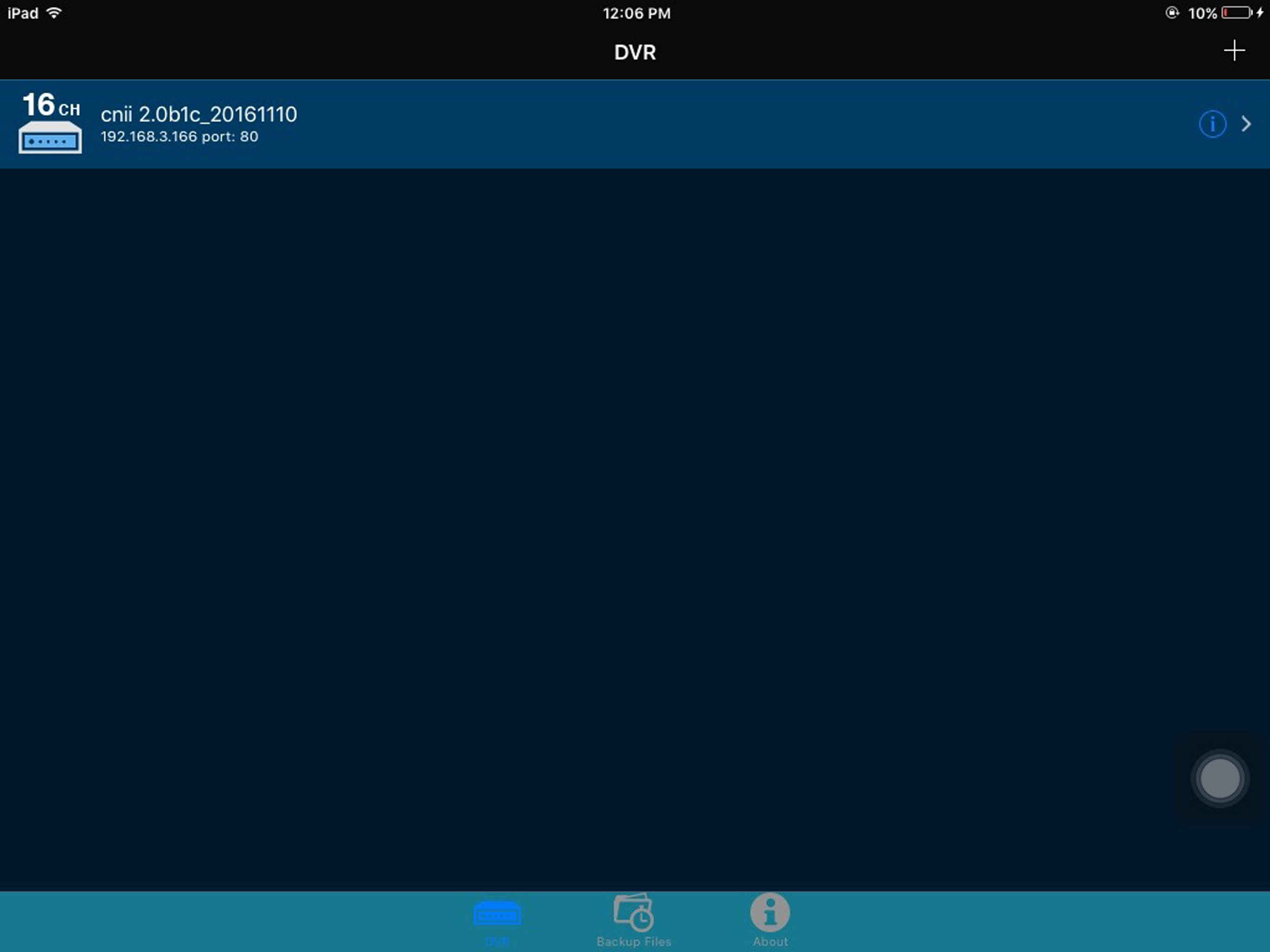Click the blue DVR tab icon

point(497,912)
